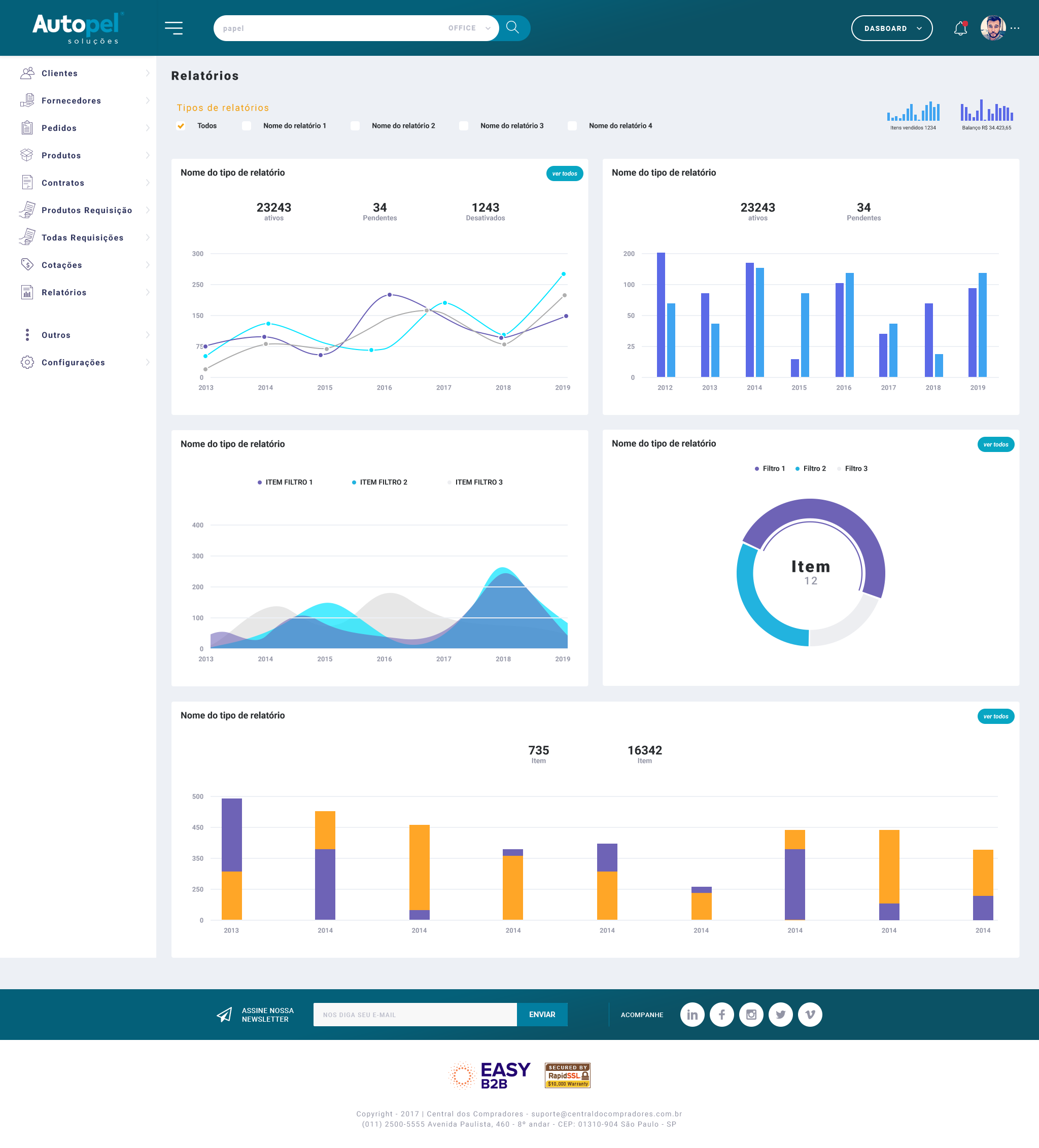1039x1148 pixels.
Task: Click the Vimeo social icon
Action: pos(810,1014)
